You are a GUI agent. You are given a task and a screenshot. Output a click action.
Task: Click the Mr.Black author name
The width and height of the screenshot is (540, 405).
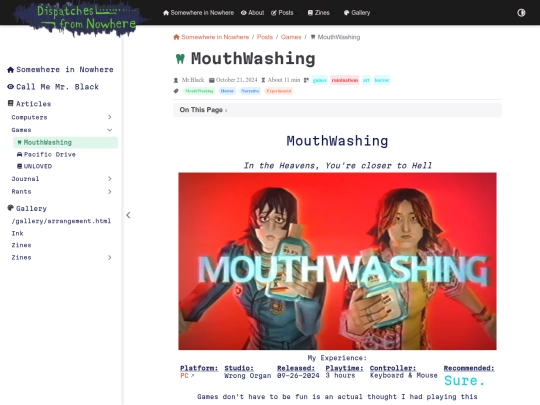click(193, 80)
